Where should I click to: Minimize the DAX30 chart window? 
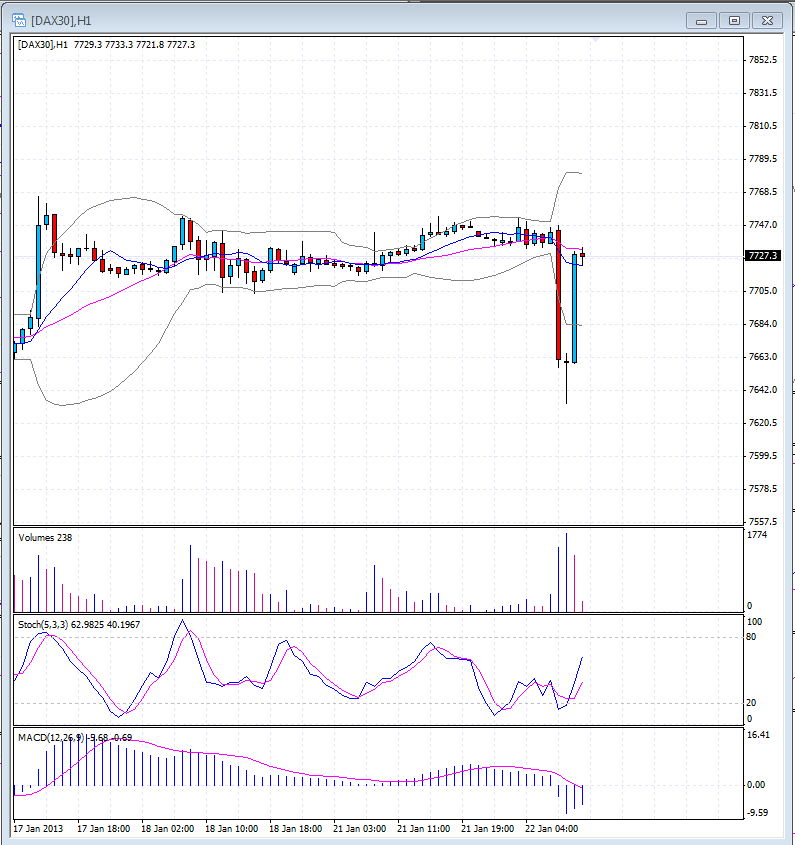coord(703,20)
